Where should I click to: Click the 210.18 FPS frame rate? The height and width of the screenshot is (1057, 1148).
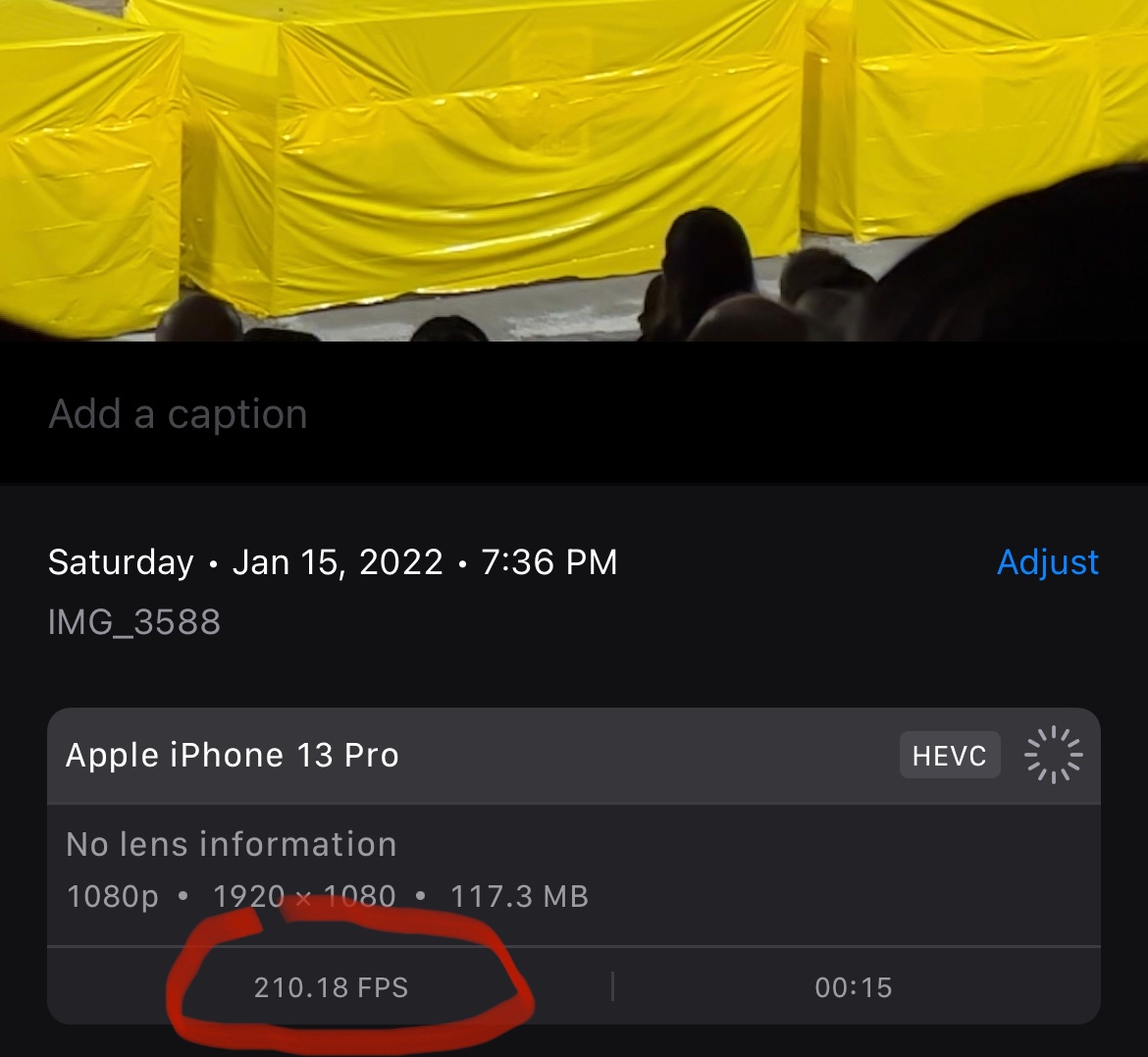pos(331,987)
